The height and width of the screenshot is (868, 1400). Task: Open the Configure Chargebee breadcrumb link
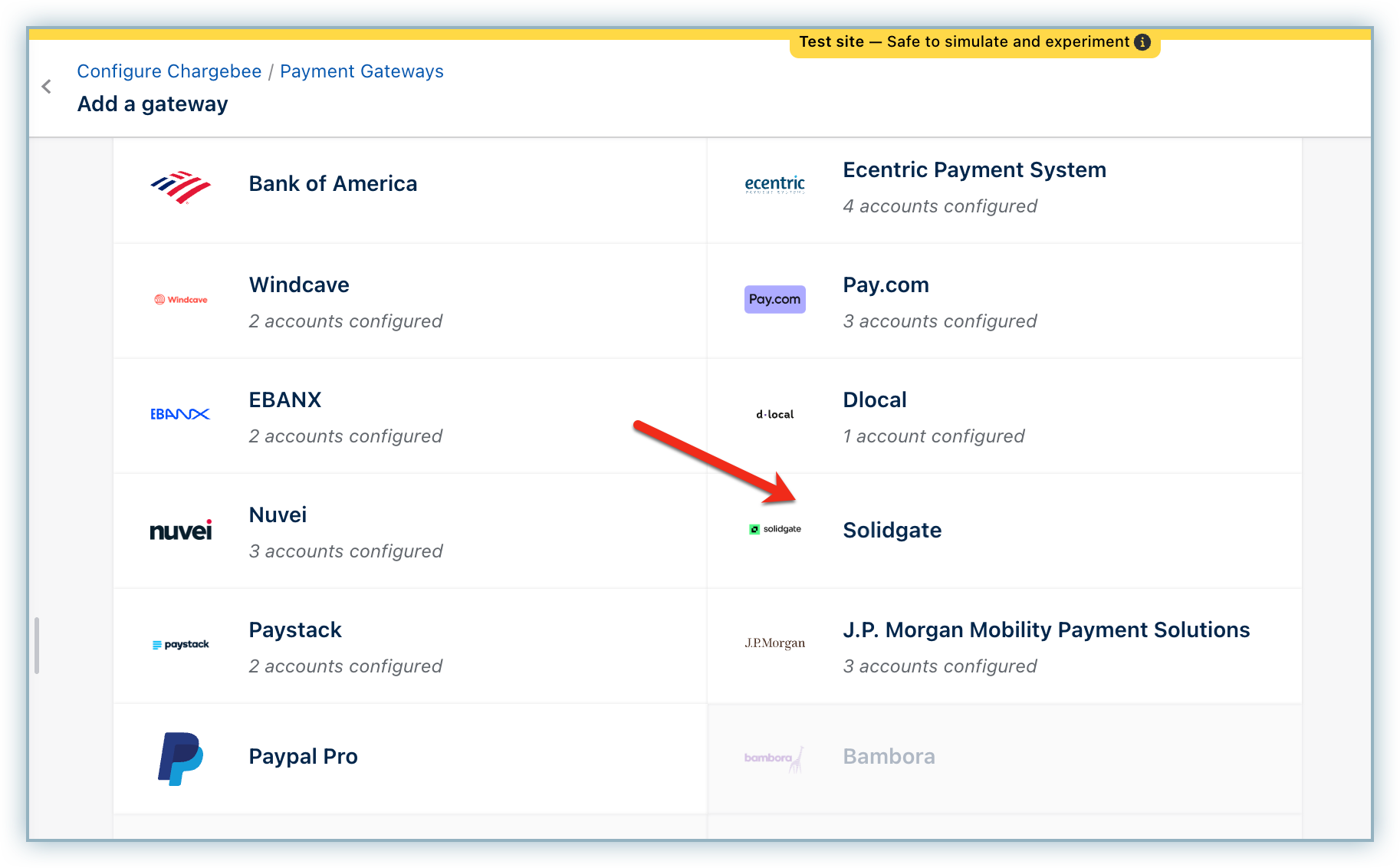[169, 71]
